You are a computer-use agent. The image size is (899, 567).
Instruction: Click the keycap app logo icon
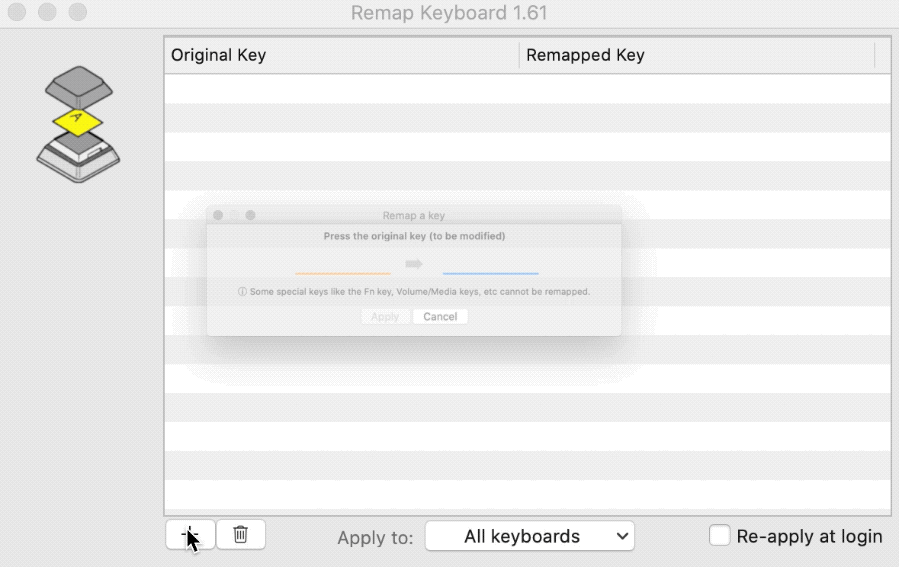click(x=79, y=124)
